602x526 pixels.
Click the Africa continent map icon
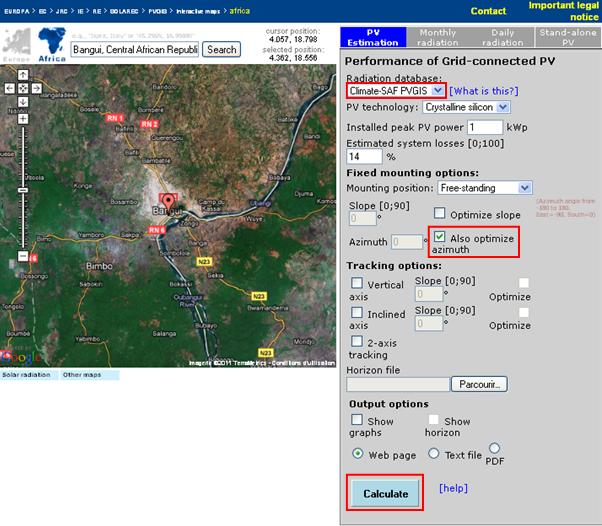tap(50, 42)
